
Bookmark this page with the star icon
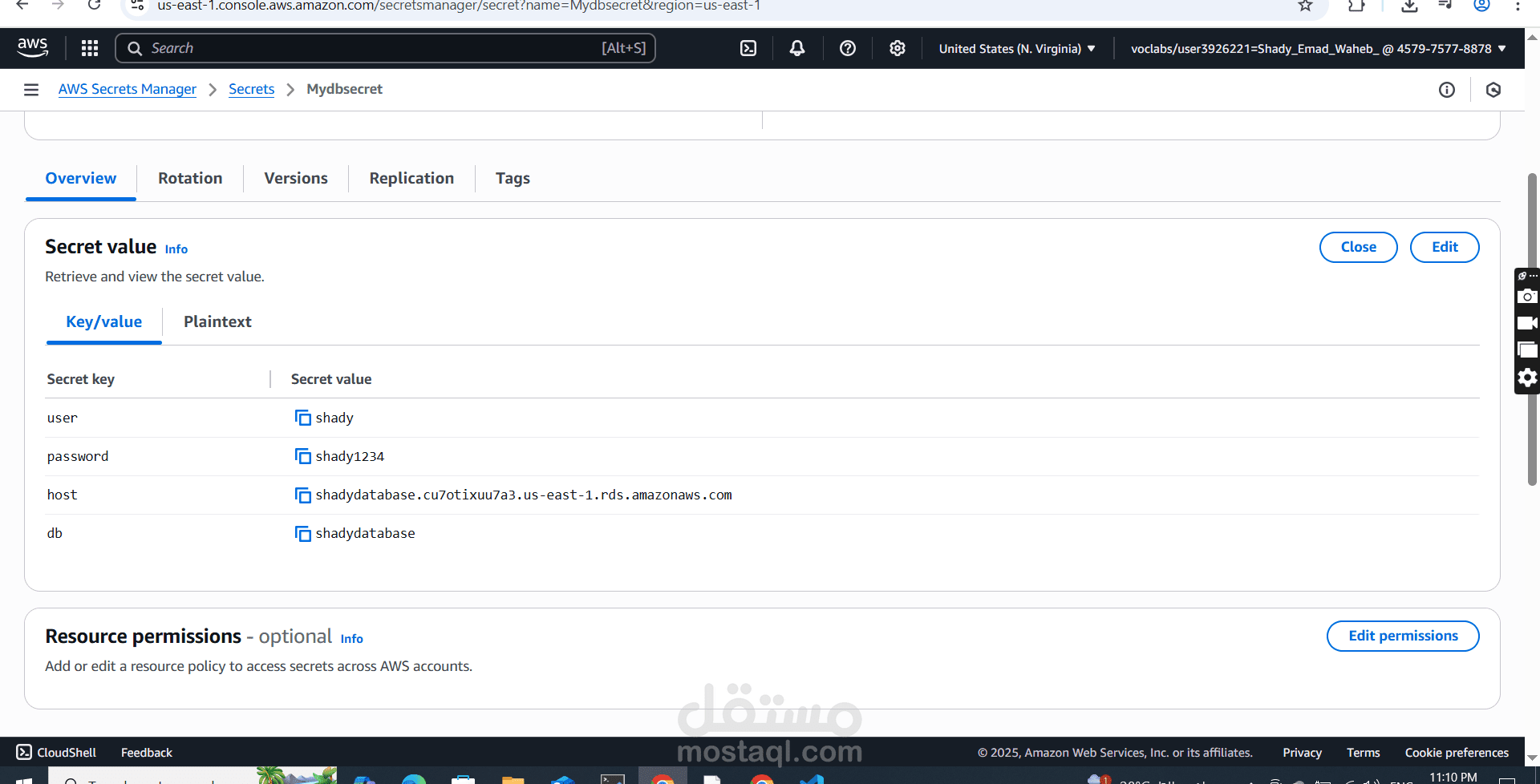pyautogui.click(x=1306, y=6)
